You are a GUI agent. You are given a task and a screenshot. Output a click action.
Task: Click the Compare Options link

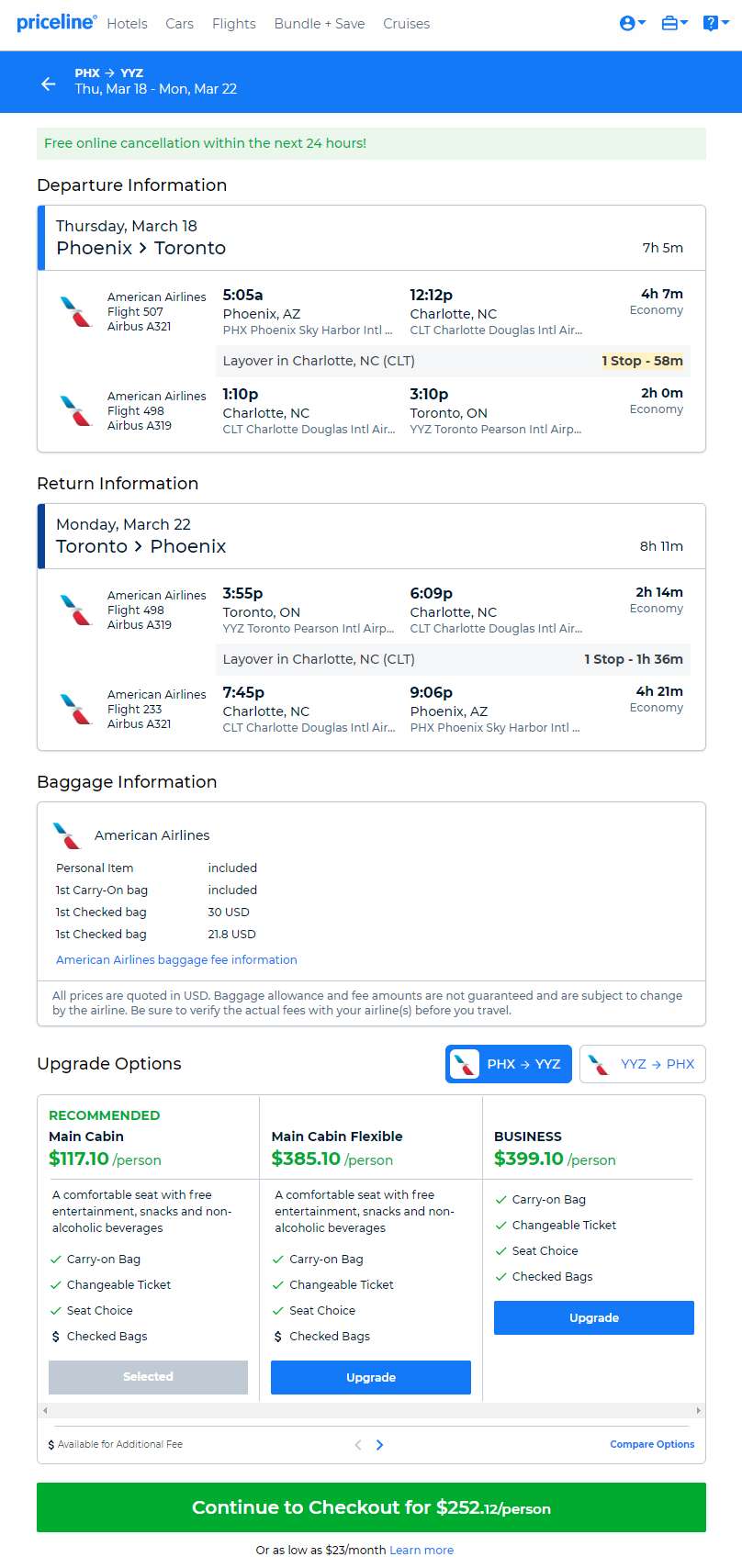coord(652,1444)
